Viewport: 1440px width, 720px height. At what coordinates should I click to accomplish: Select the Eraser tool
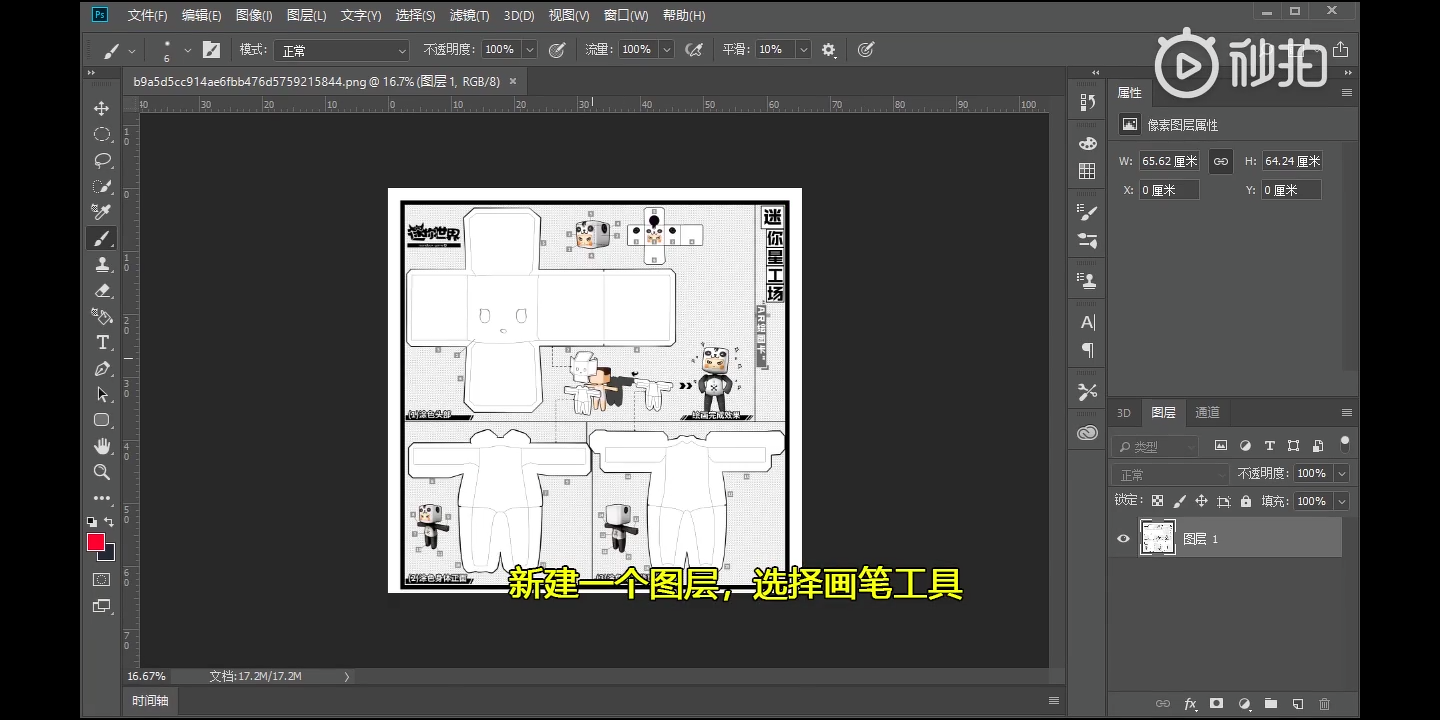pos(102,290)
